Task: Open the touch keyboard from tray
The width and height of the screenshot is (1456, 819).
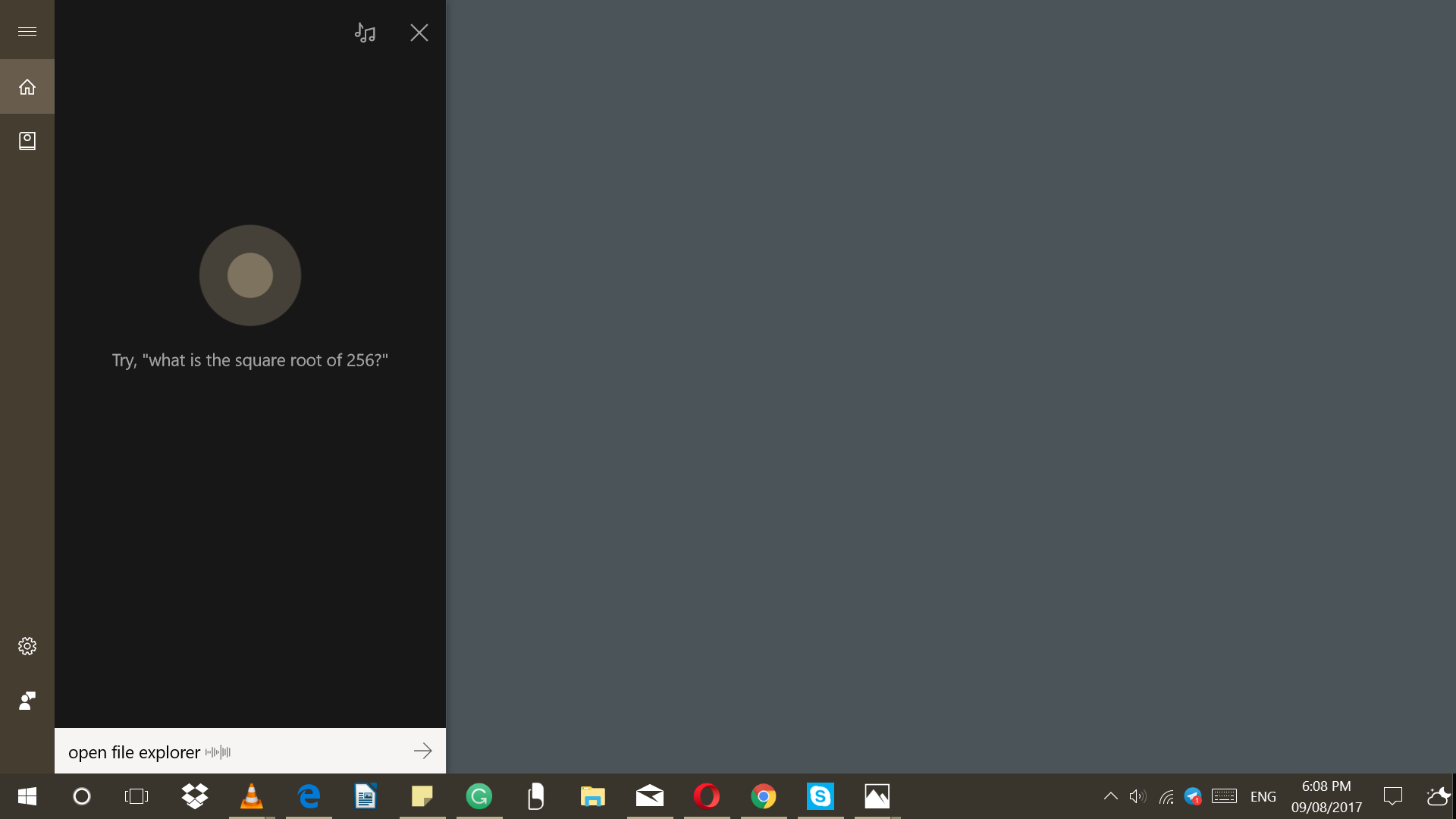Action: 1224,796
